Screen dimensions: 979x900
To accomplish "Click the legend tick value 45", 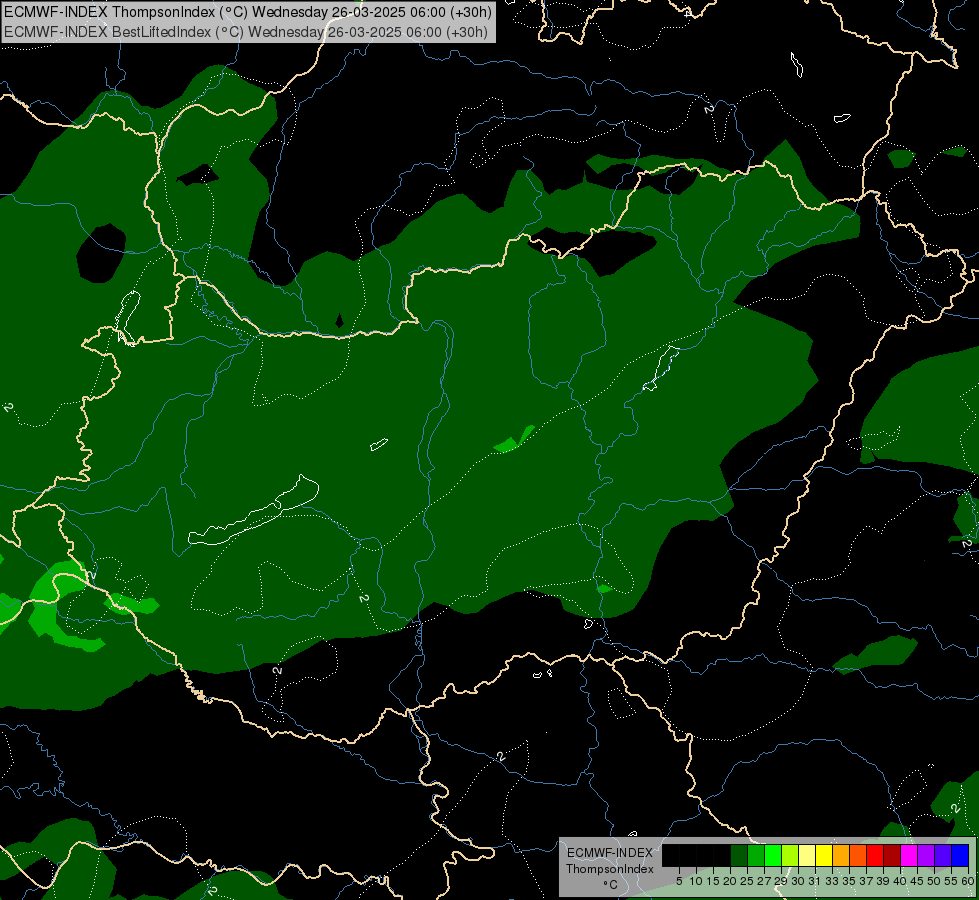I will (917, 881).
